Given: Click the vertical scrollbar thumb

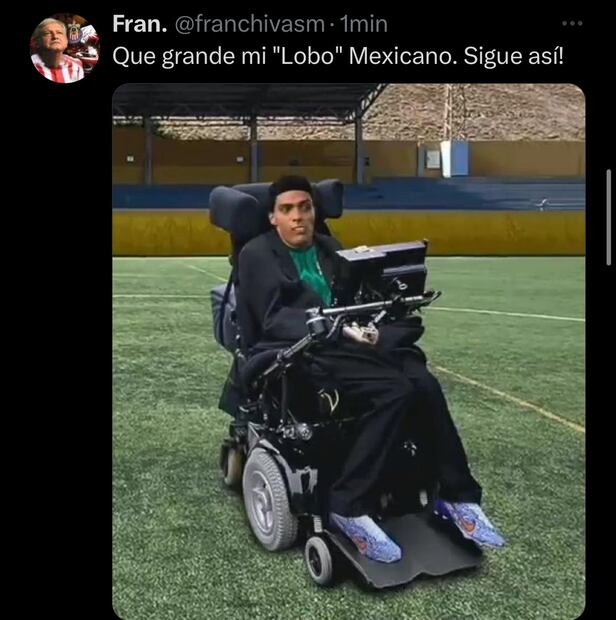Looking at the screenshot, I should [x=608, y=217].
